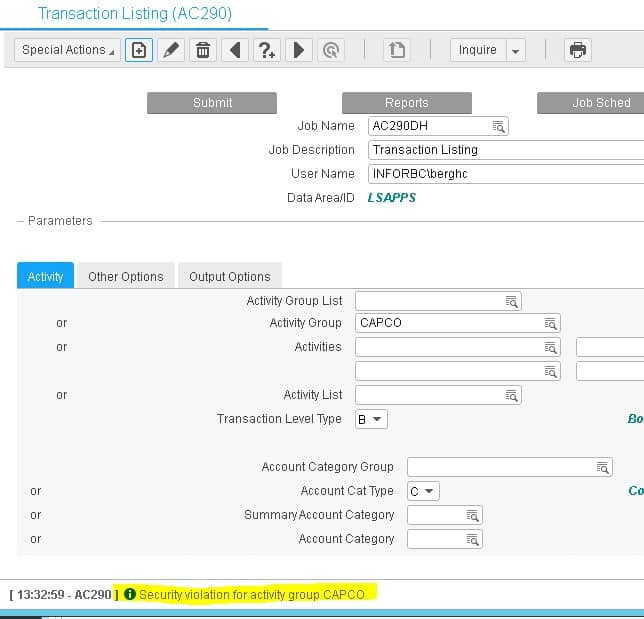Open the Special Actions menu

pyautogui.click(x=67, y=50)
